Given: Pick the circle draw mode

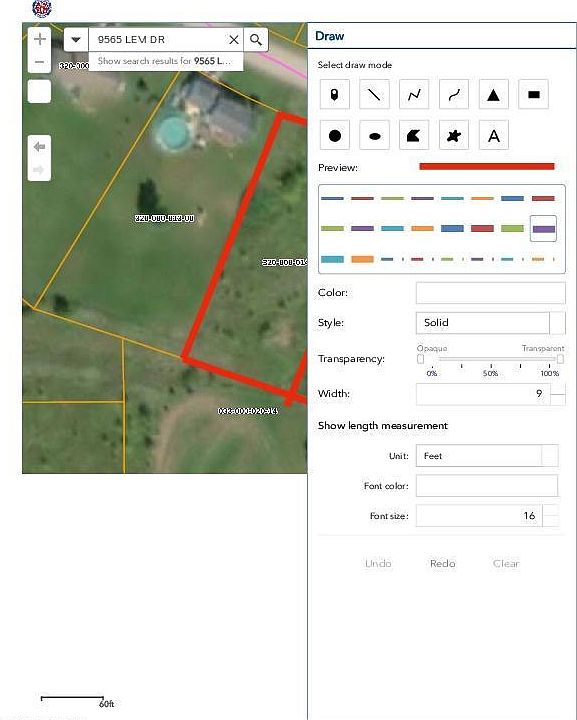Looking at the screenshot, I should click(334, 135).
